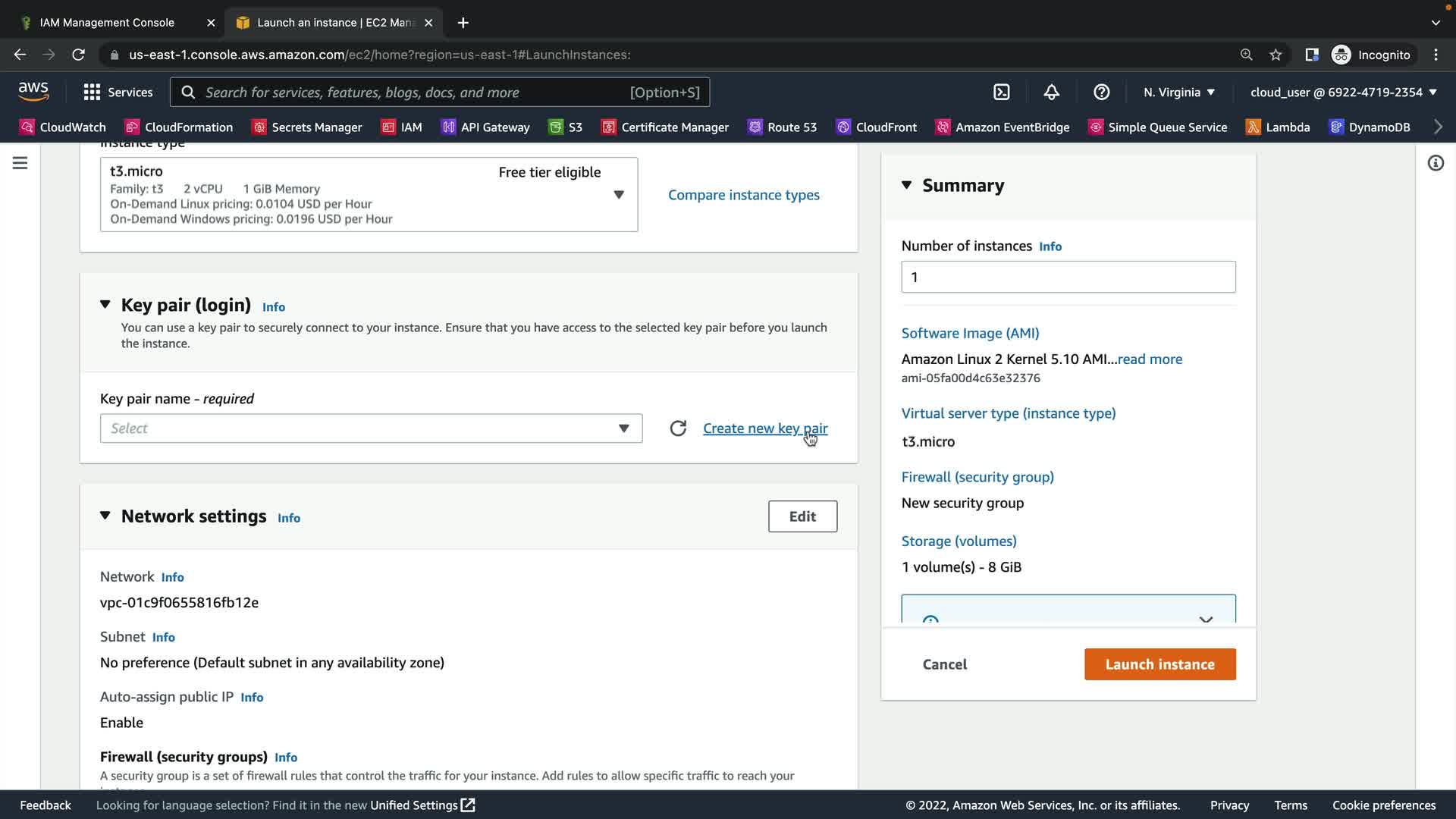This screenshot has width=1456, height=819.
Task: Open the t3.micro instance type dropdown
Action: tap(369, 194)
